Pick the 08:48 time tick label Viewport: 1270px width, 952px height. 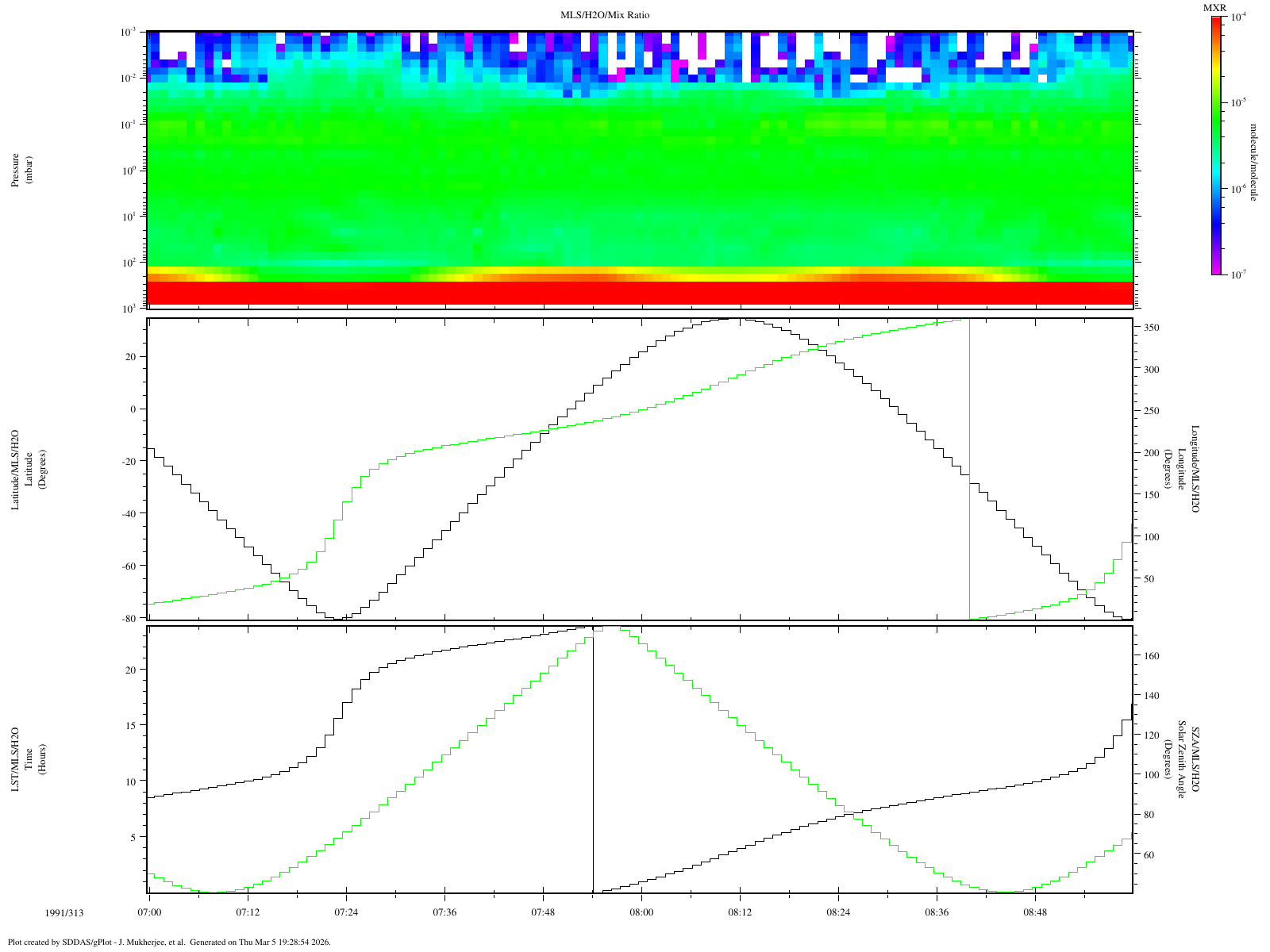1035,913
